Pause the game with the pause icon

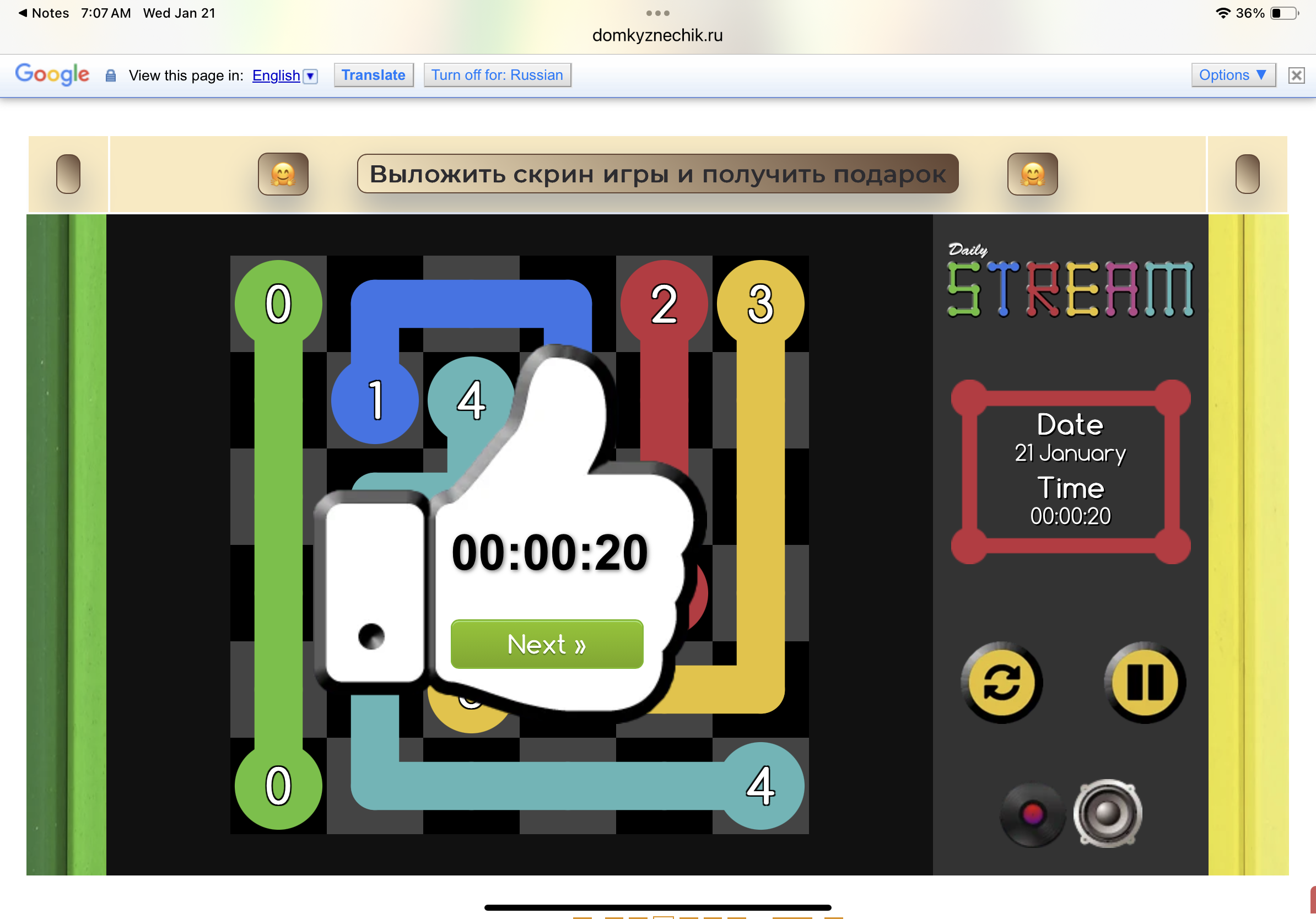tap(1145, 683)
